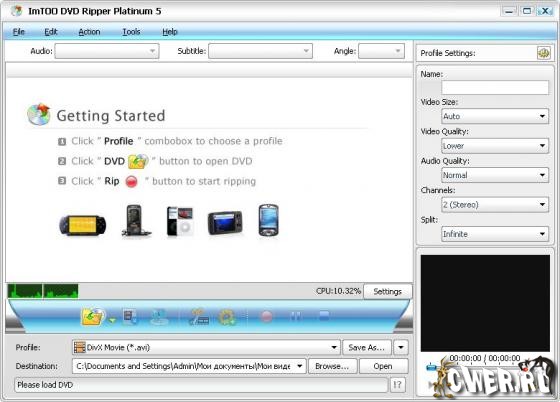Image resolution: width=560 pixels, height=402 pixels.
Task: Click the arrow beside Save As
Action: tap(401, 347)
